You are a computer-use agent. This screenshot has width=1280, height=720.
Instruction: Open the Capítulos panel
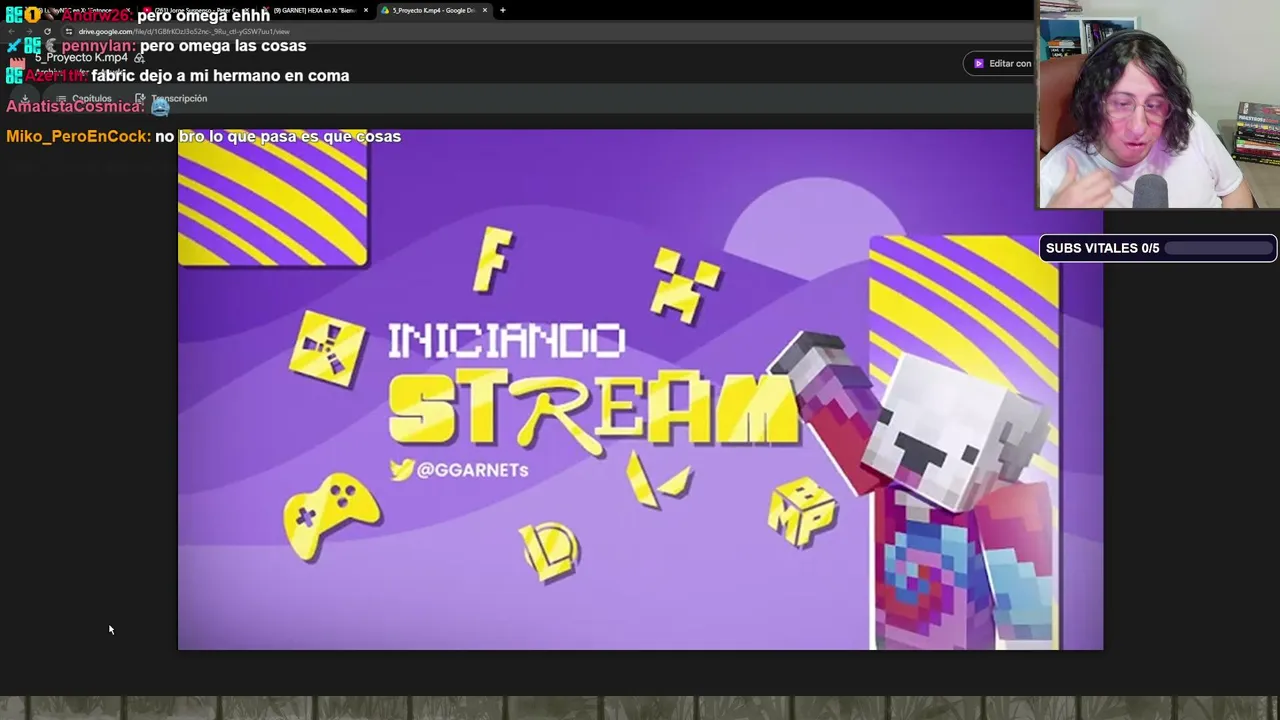click(x=84, y=99)
